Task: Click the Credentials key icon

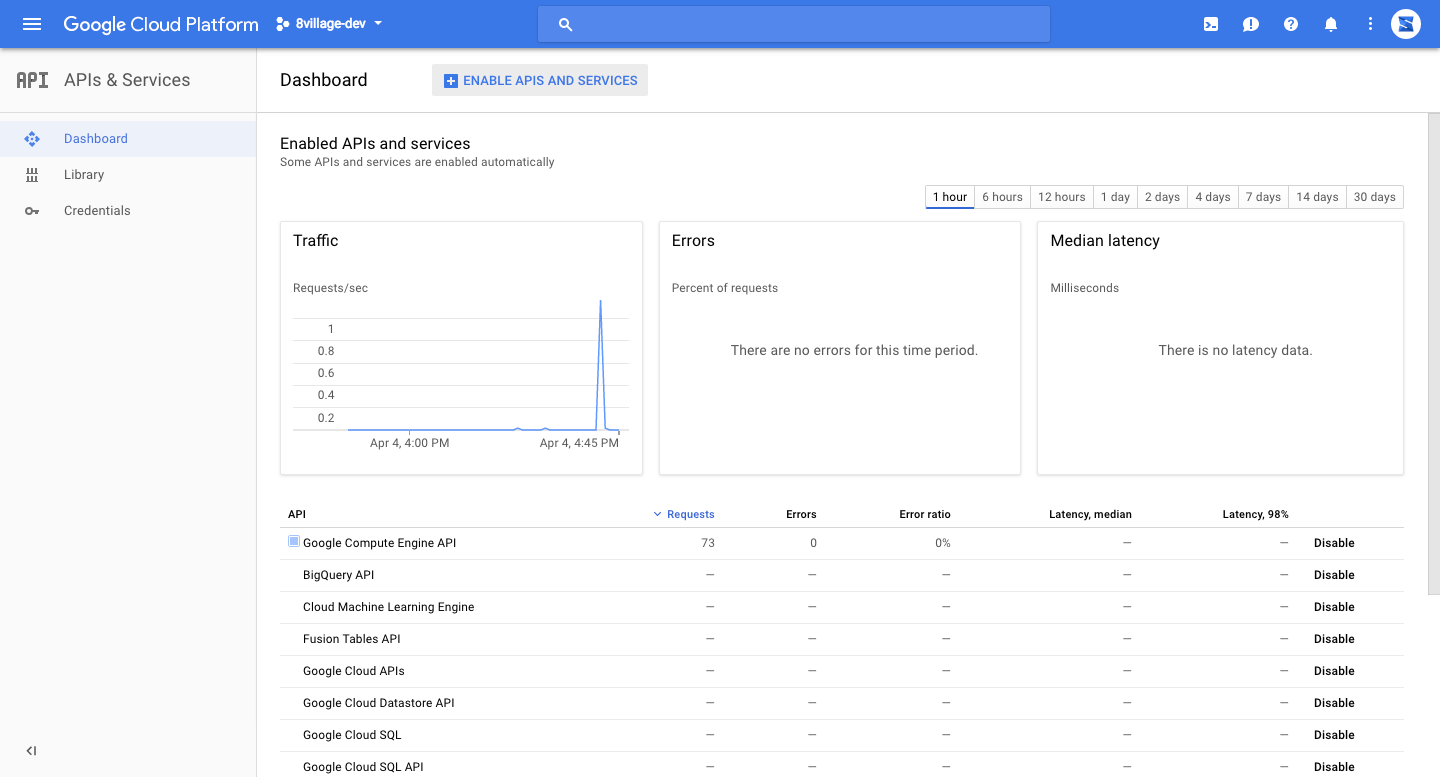Action: coord(32,211)
